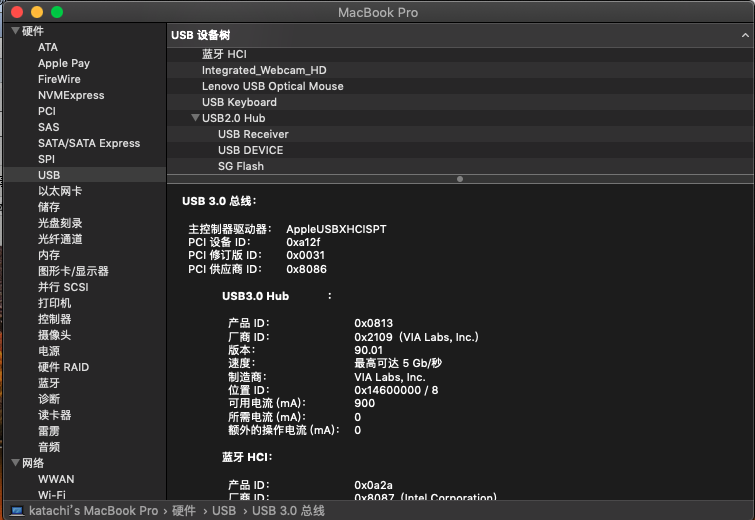Click the green zoom window button
The height and width of the screenshot is (520, 755).
click(x=57, y=12)
